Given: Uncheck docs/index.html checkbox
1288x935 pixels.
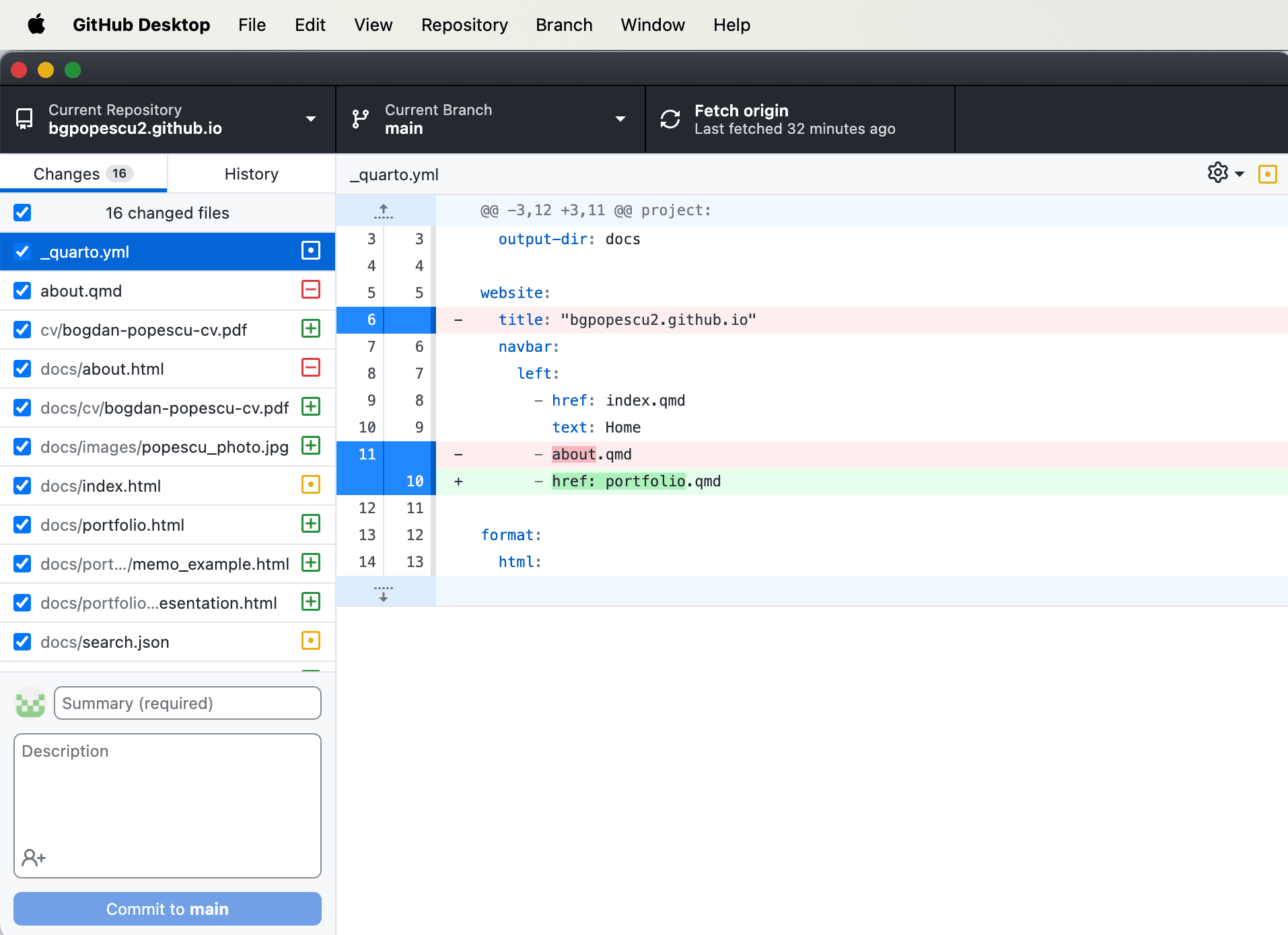Looking at the screenshot, I should tap(22, 486).
